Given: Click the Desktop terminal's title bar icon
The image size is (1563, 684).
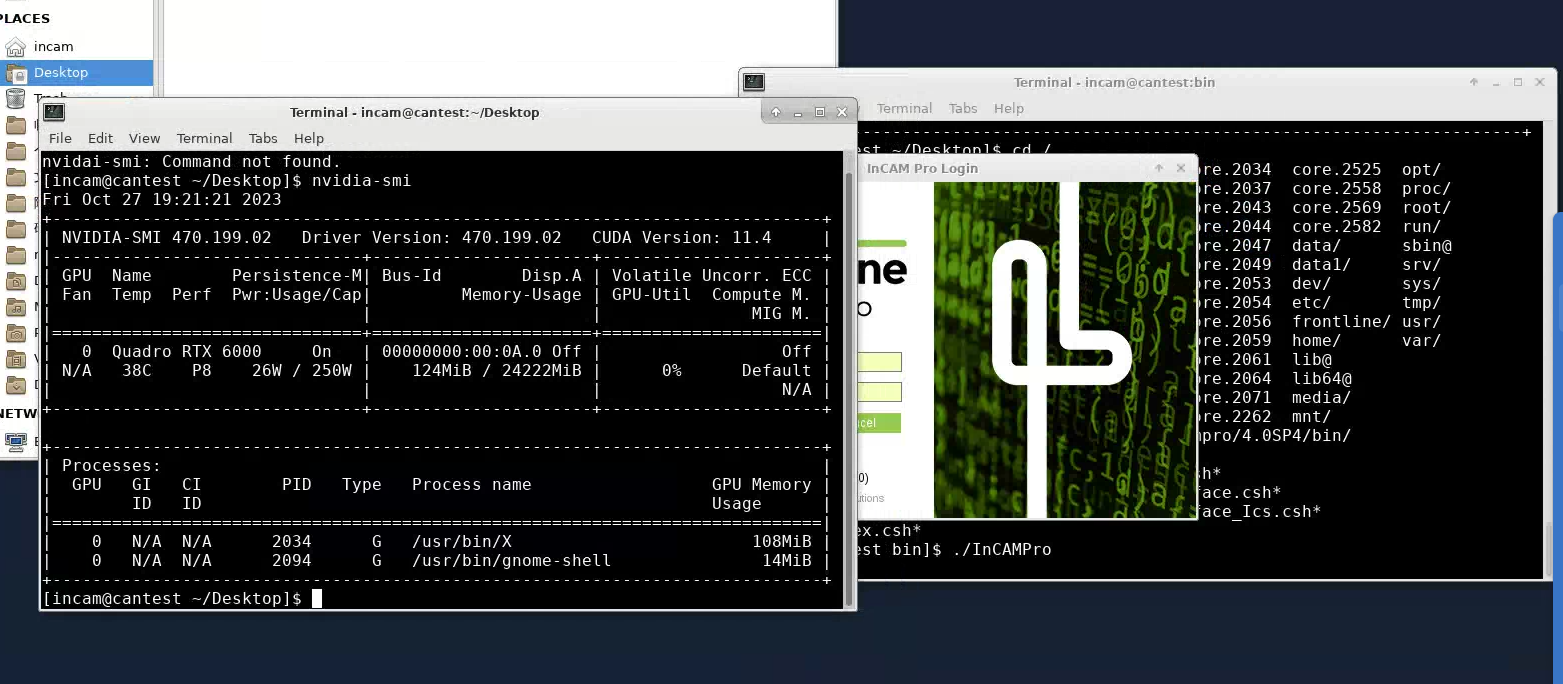Looking at the screenshot, I should tap(54, 112).
